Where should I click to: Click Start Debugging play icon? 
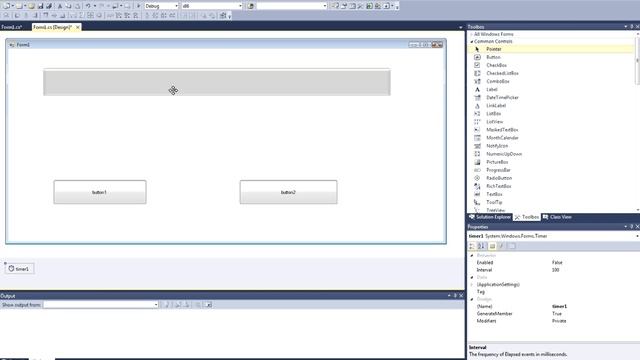click(139, 6)
